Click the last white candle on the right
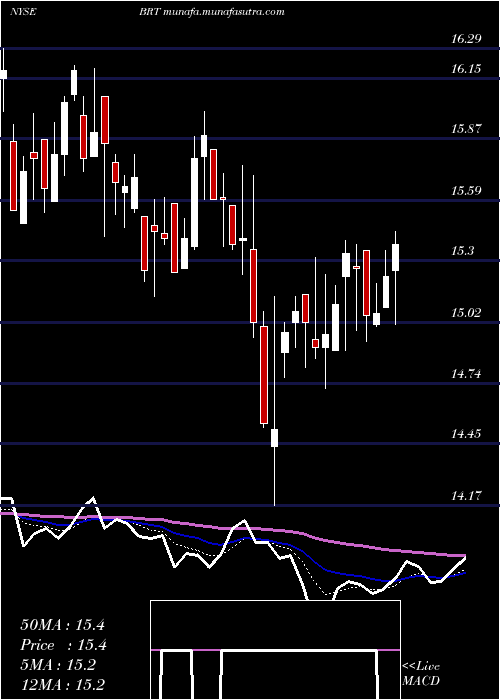Image resolution: width=500 pixels, height=700 pixels. [x=396, y=257]
